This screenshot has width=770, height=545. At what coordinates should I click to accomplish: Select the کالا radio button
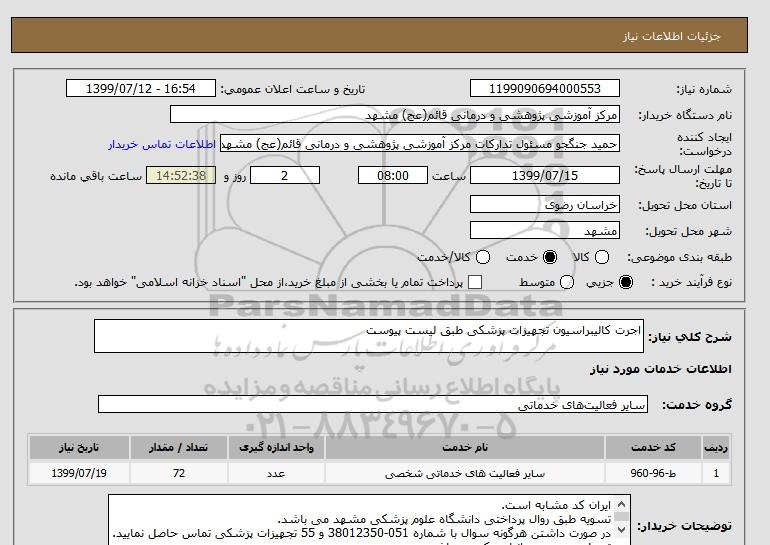click(x=602, y=257)
